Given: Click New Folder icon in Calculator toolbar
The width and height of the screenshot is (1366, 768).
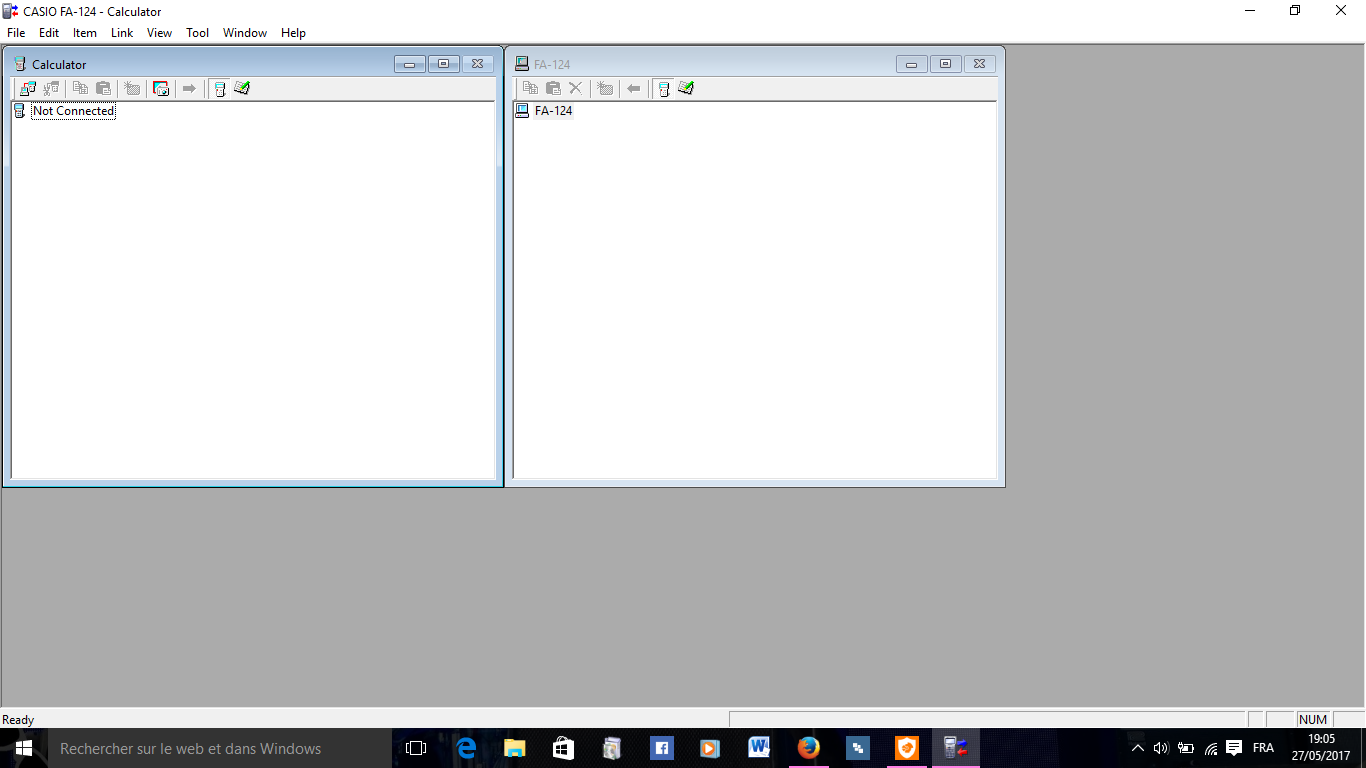Looking at the screenshot, I should point(132,89).
